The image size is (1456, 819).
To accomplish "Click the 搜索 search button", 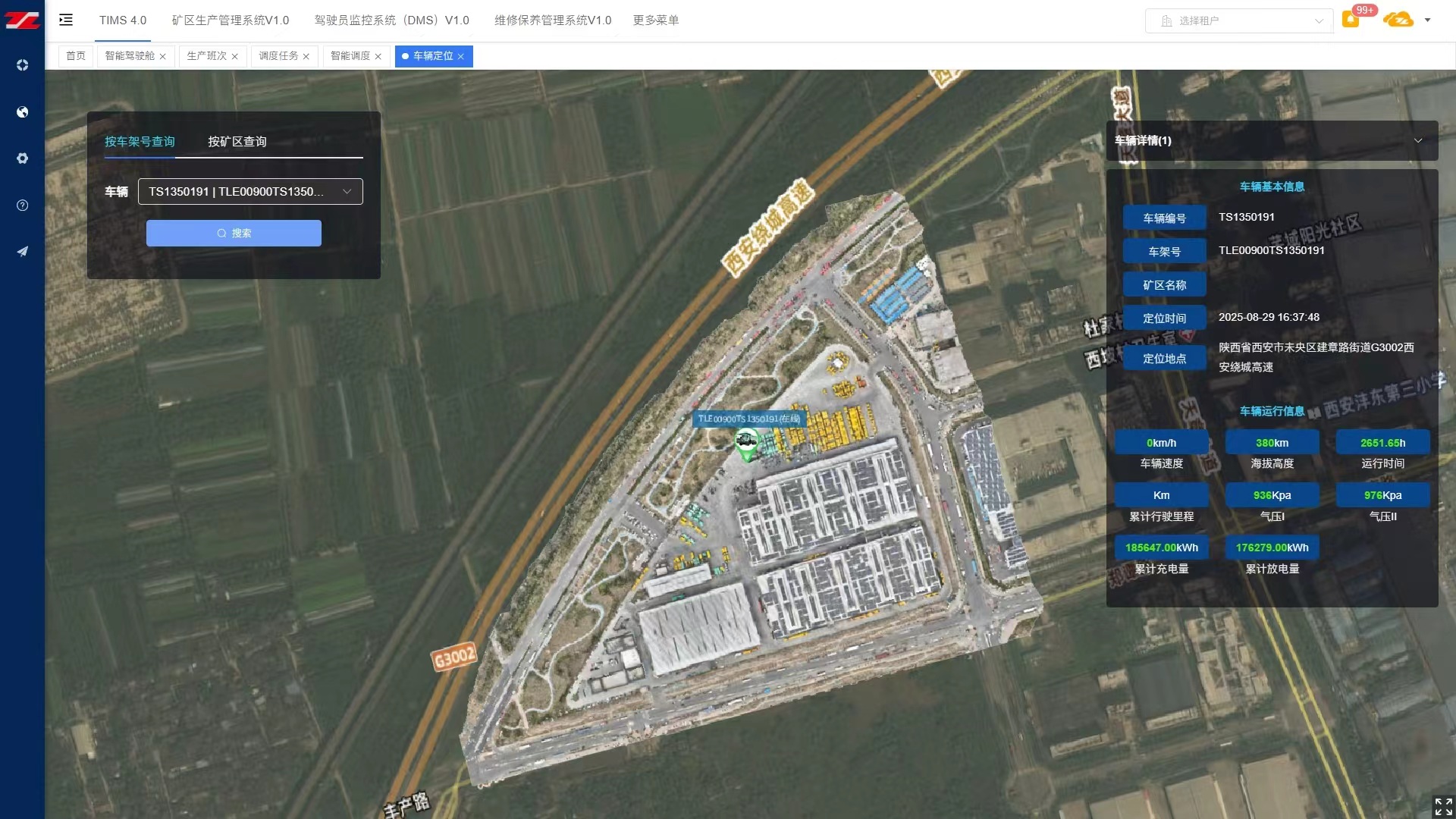I will point(234,234).
